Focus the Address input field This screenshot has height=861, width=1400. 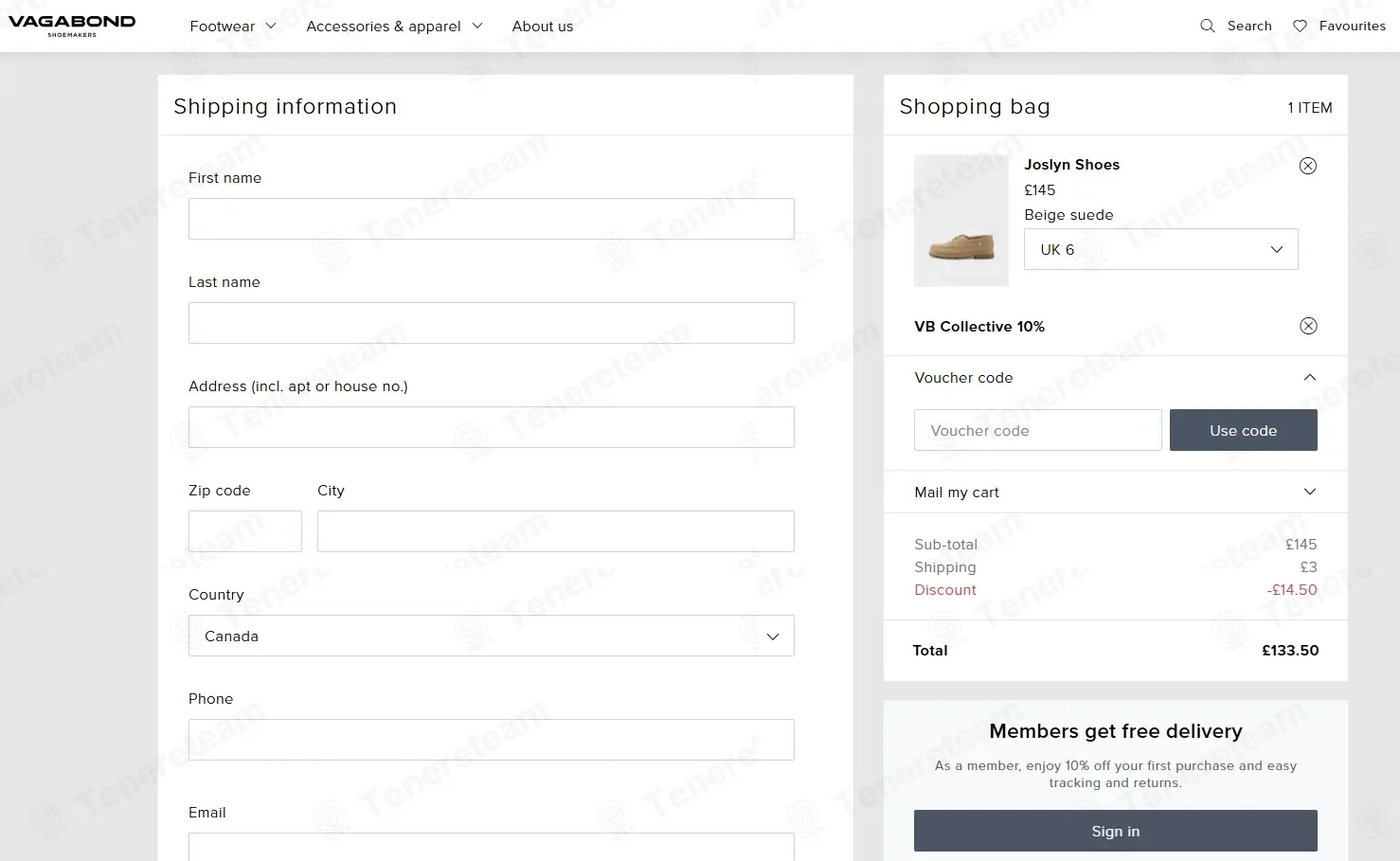point(492,427)
